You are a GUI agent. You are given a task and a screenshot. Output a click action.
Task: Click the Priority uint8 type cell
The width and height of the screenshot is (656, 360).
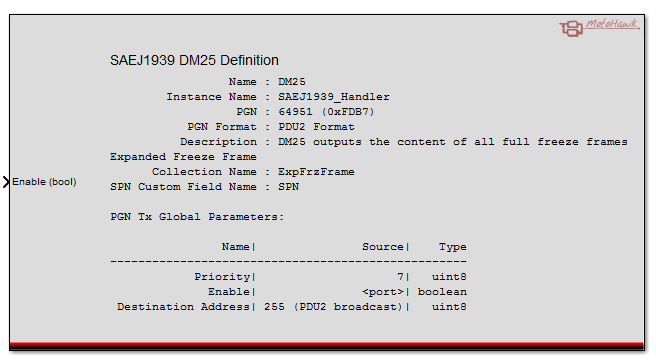click(449, 277)
